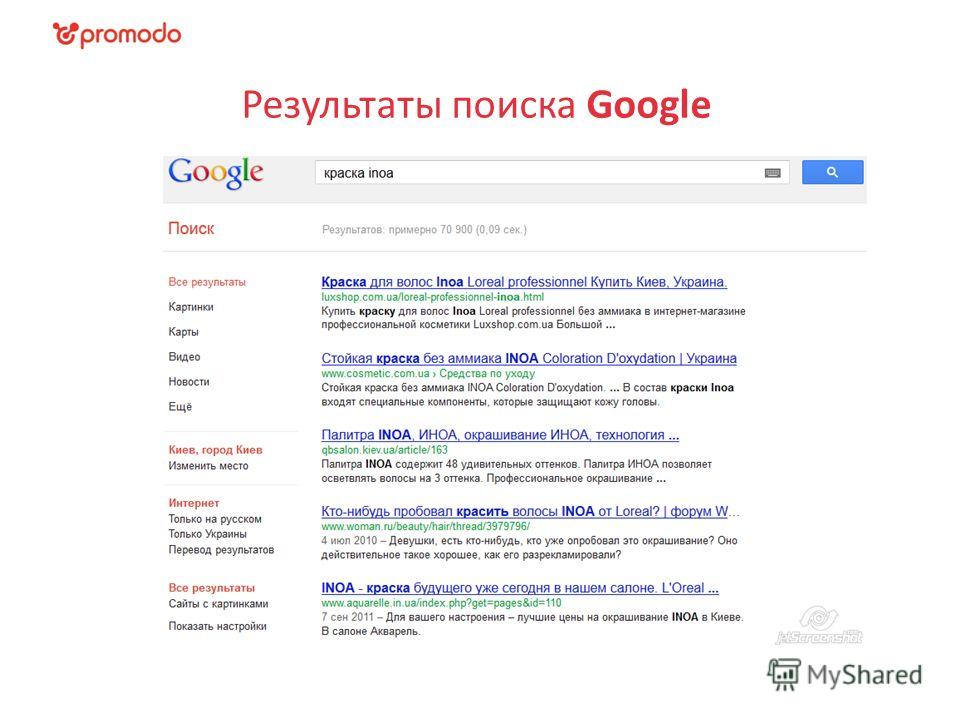This screenshot has width=960, height=720.
Task: Open result 'Краска для волос Inoa Loreal professionnel'
Action: pyautogui.click(x=524, y=282)
